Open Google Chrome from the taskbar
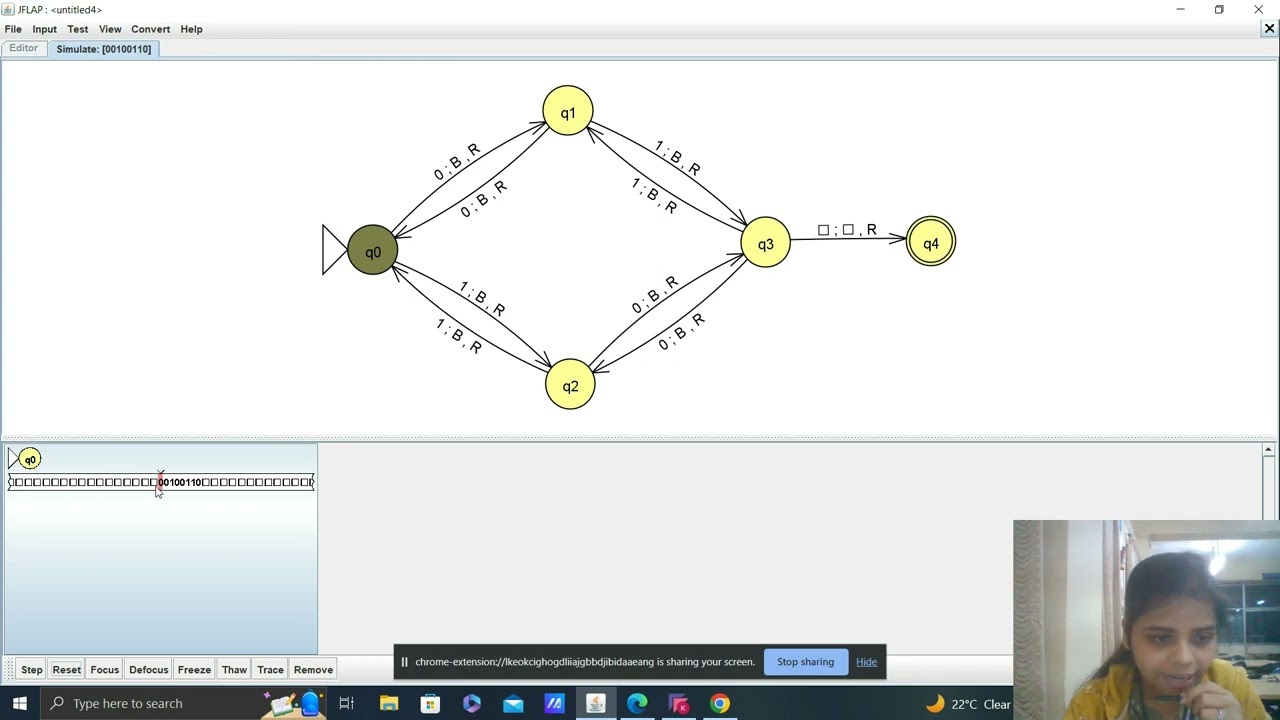 (x=720, y=703)
